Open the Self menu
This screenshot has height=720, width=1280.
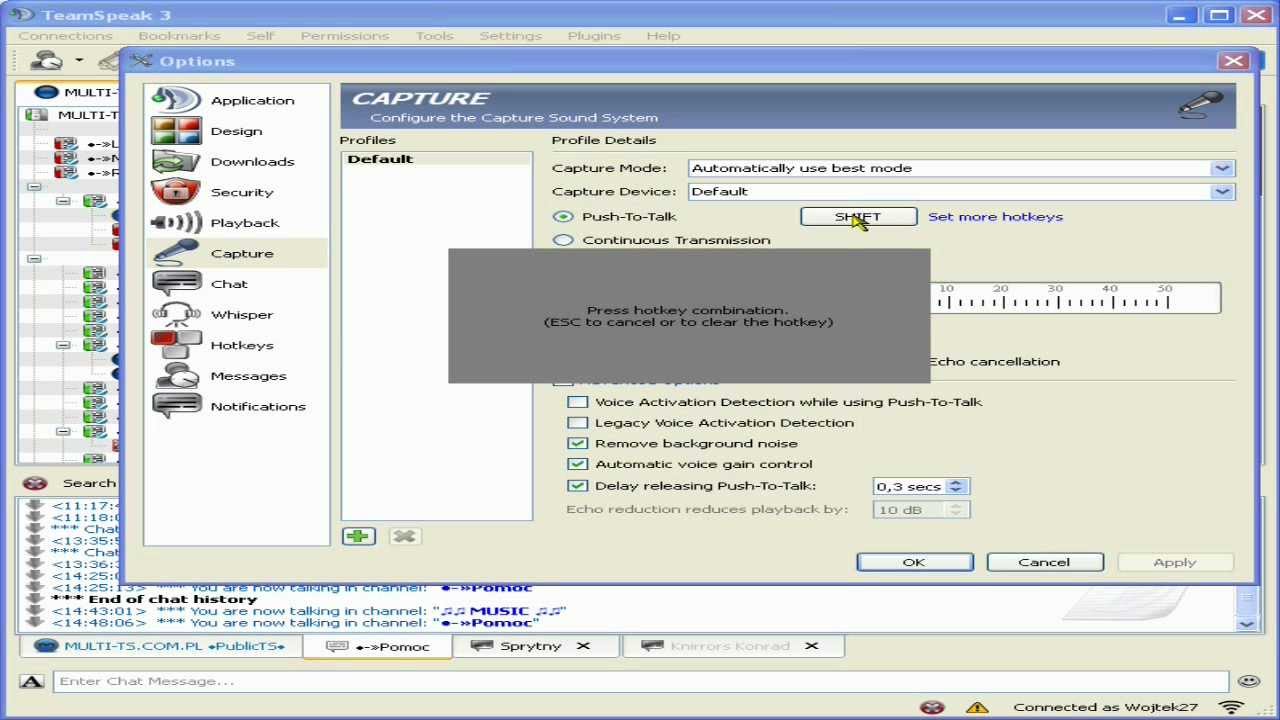click(x=260, y=36)
